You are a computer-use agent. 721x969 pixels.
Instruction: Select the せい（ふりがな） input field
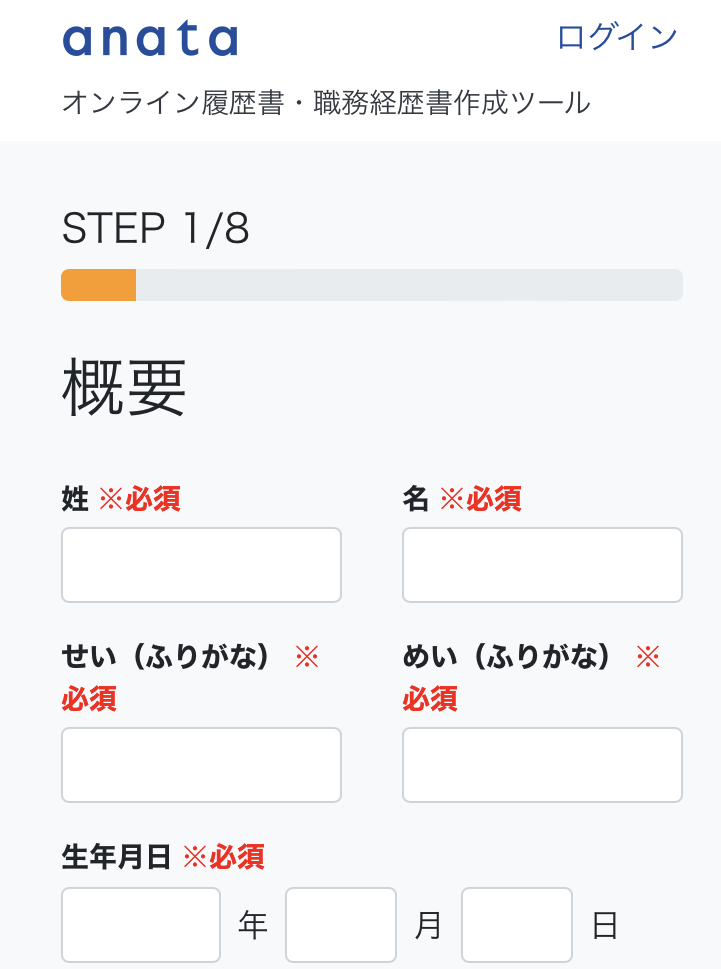pos(201,764)
